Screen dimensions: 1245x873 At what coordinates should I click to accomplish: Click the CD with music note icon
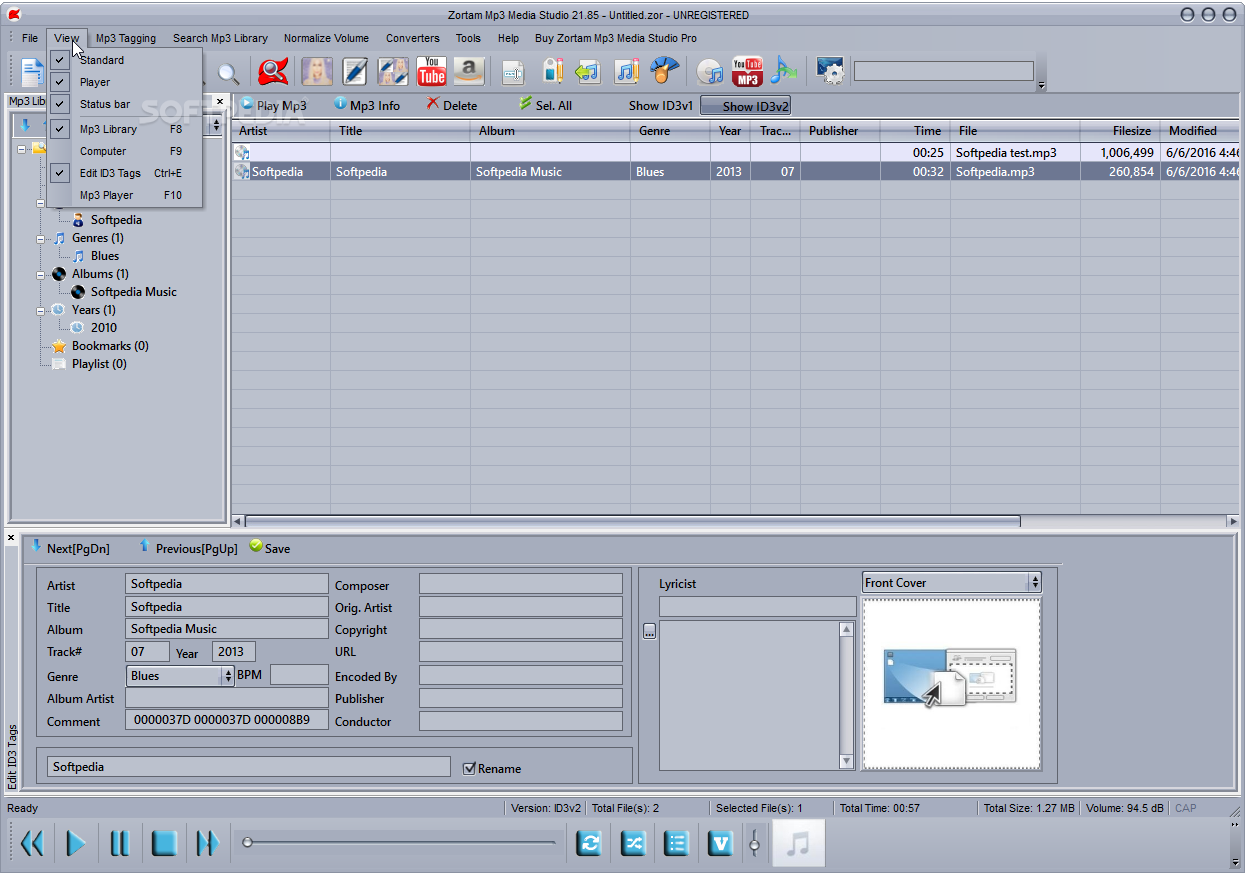710,72
